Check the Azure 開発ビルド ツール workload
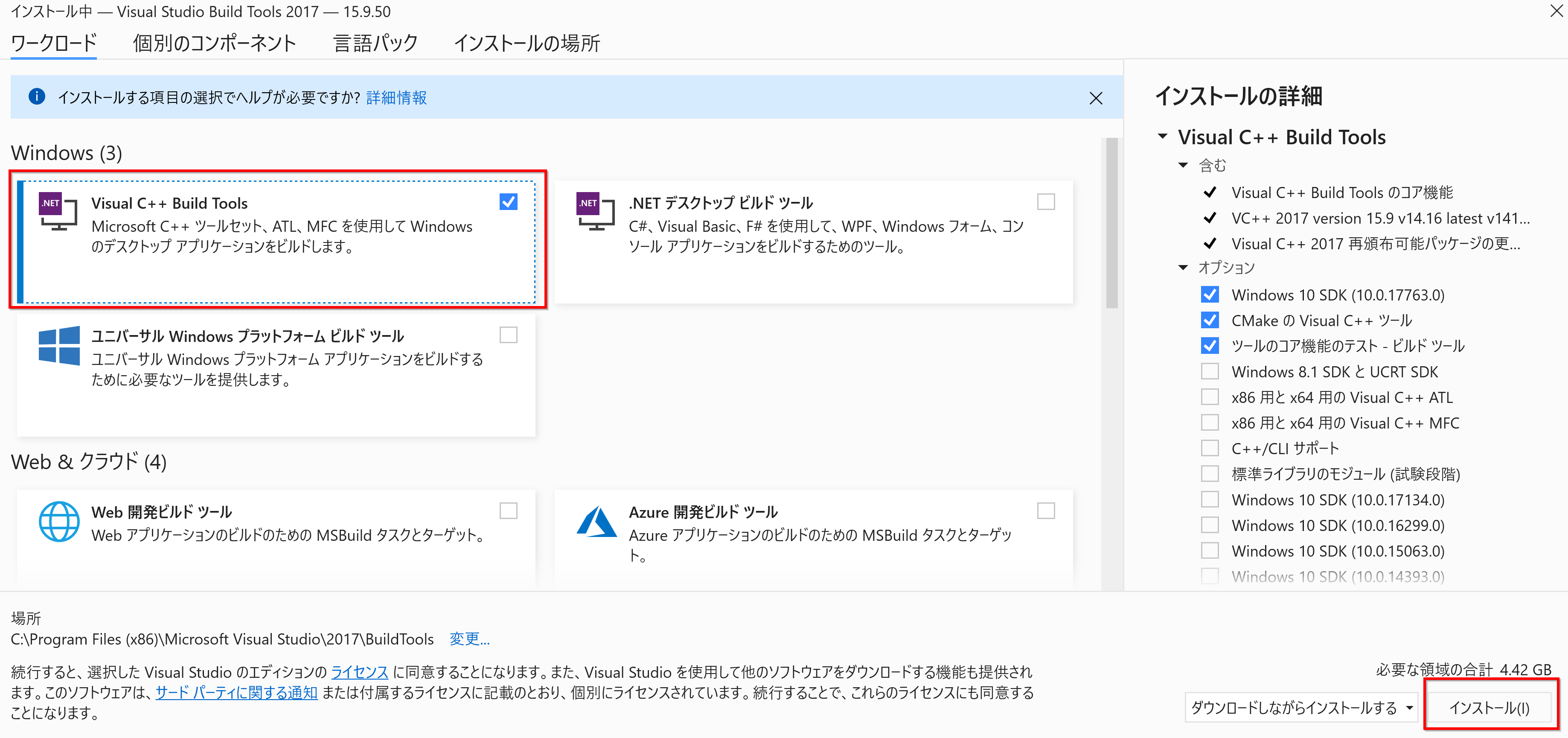The image size is (1568, 738). tap(1046, 510)
